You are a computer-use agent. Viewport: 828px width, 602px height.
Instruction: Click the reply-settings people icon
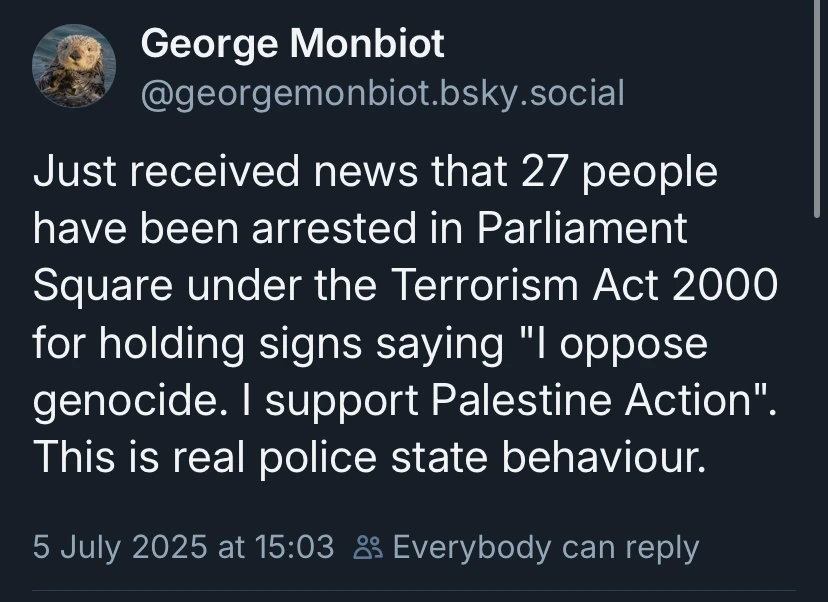(367, 548)
